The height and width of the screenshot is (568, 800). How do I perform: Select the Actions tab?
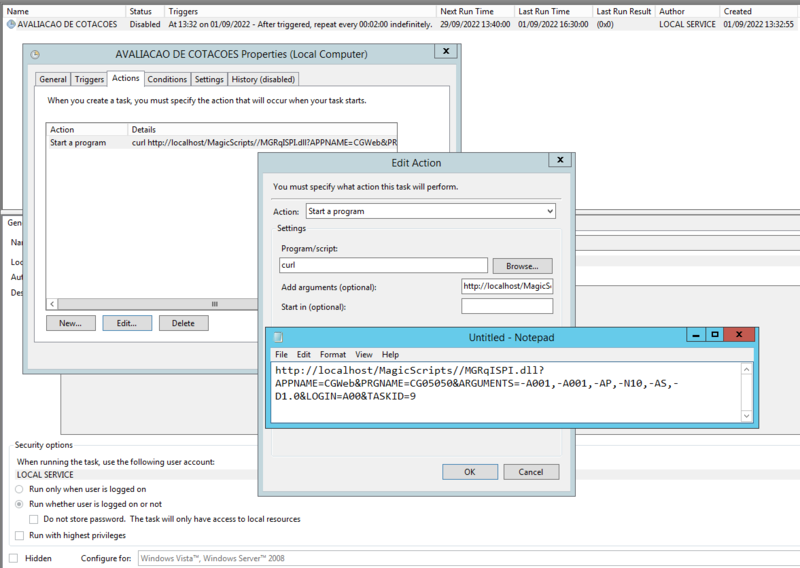coord(126,78)
